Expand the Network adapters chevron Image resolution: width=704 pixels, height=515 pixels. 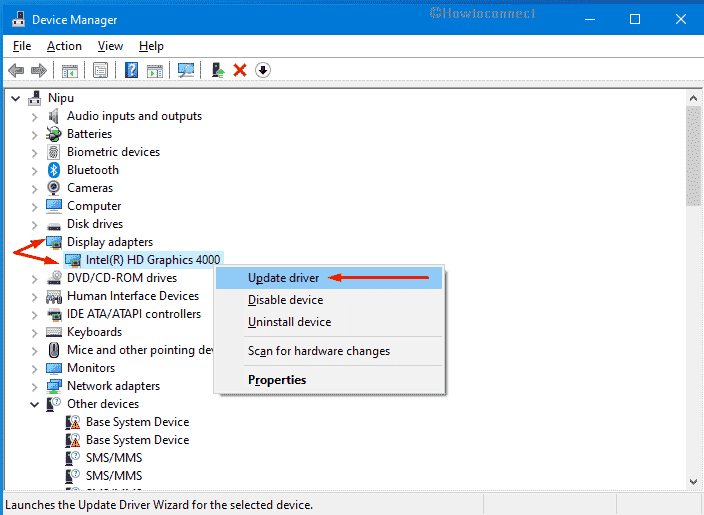(x=35, y=387)
